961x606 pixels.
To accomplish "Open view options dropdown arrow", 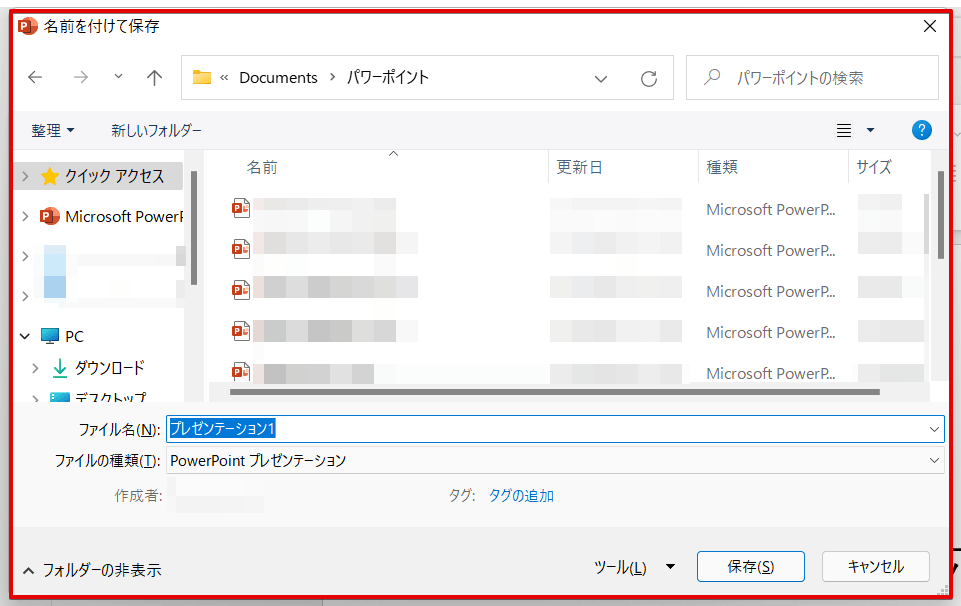I will [x=870, y=130].
